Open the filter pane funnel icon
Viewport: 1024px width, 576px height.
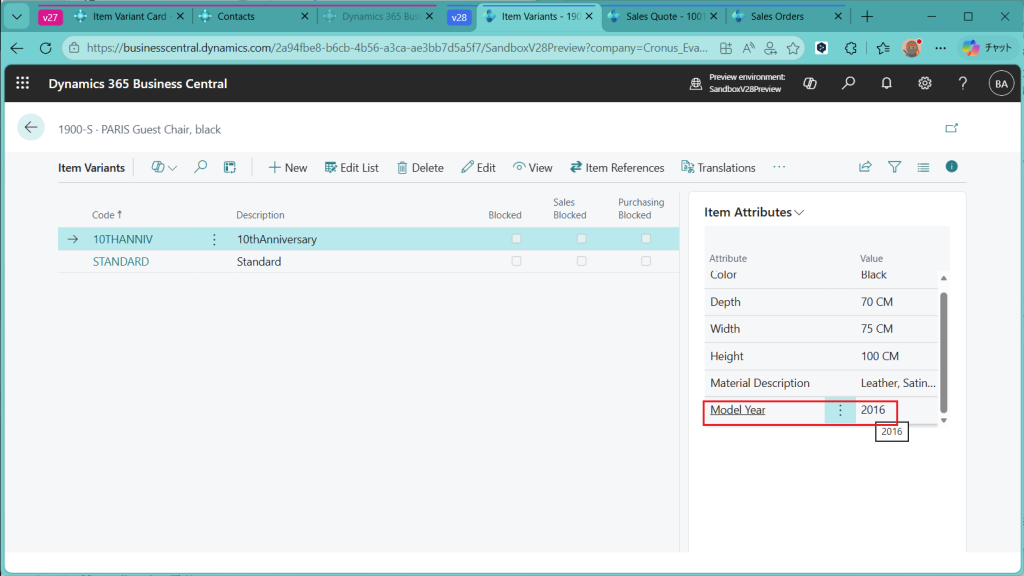895,167
